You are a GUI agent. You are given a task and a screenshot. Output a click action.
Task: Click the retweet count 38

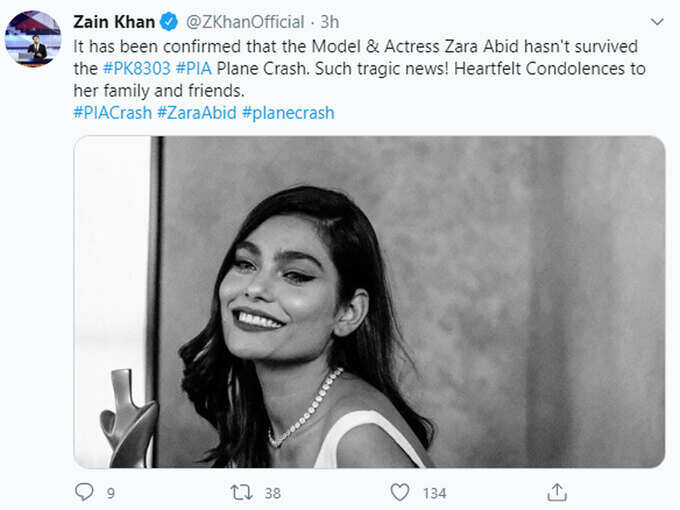[x=273, y=493]
